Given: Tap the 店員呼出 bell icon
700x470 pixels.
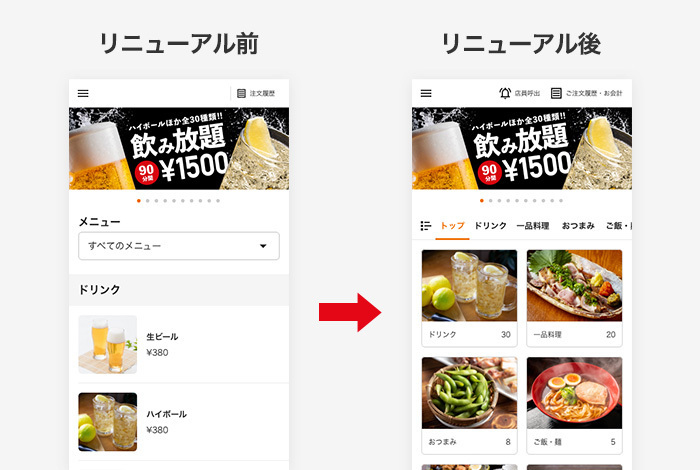Looking at the screenshot, I should pos(505,93).
